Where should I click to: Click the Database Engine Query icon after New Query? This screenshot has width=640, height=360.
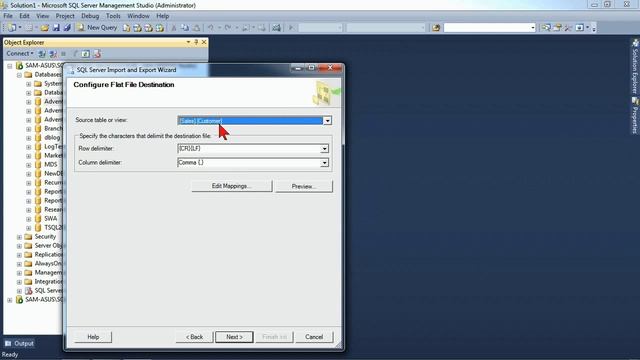tap(127, 28)
